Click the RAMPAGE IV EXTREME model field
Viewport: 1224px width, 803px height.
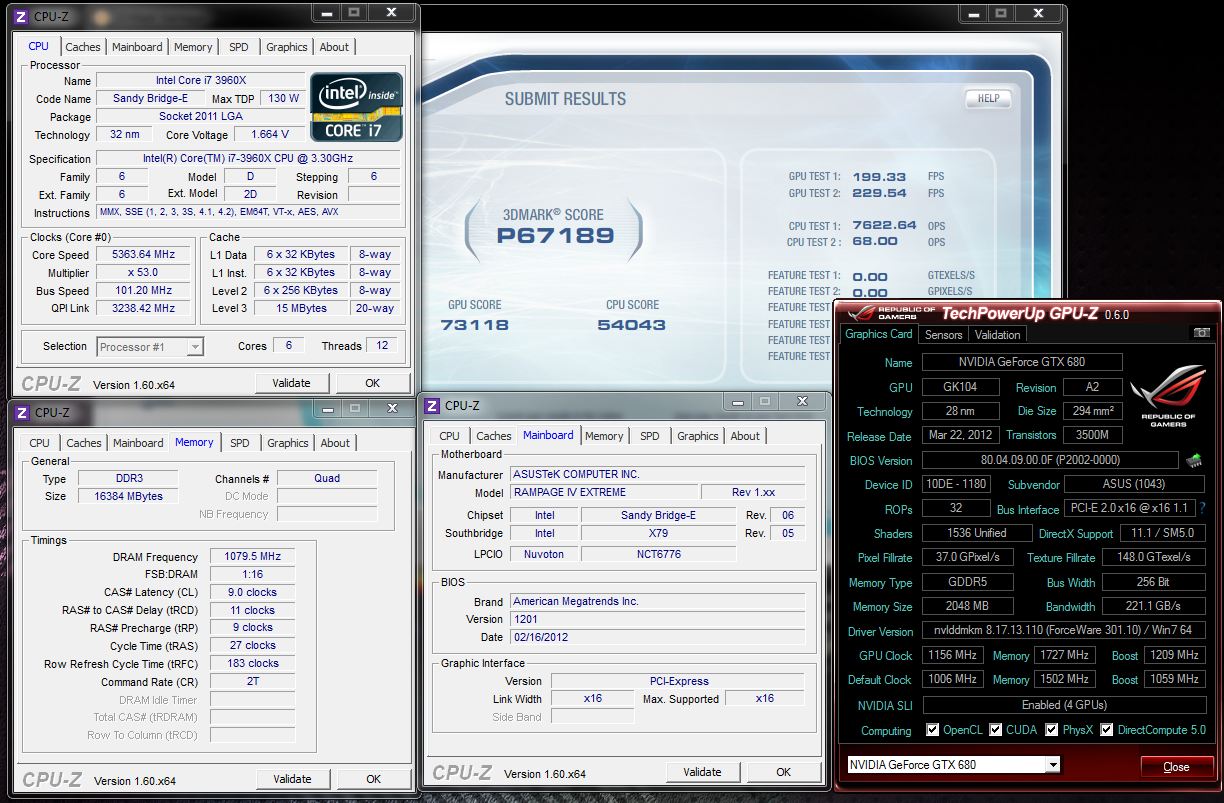pyautogui.click(x=602, y=493)
